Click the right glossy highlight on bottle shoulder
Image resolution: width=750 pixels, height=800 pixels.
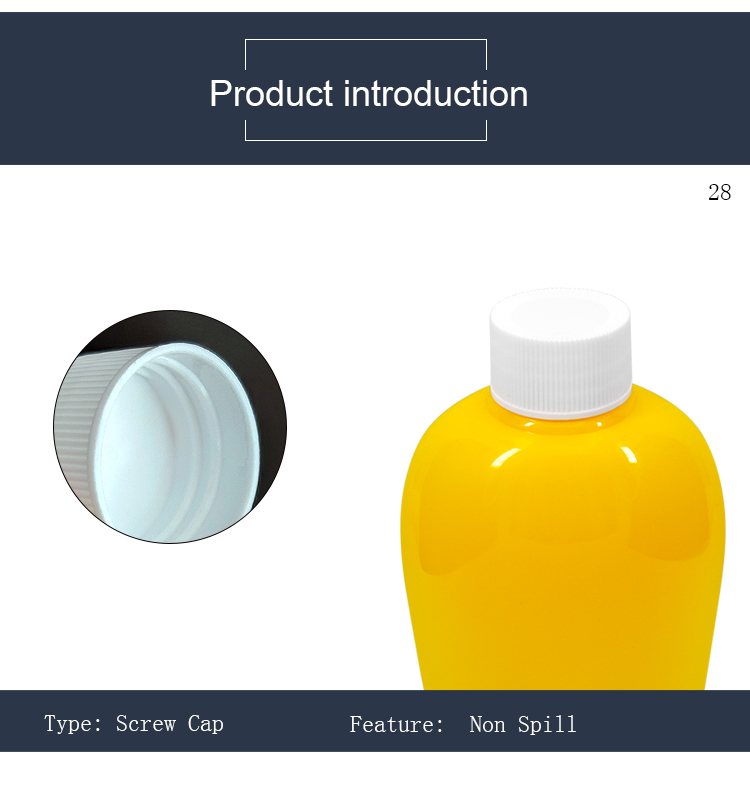coord(629,455)
